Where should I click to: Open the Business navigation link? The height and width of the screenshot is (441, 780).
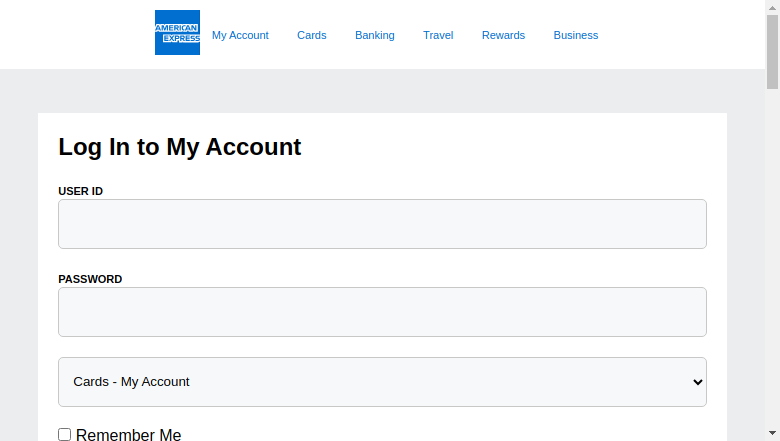click(576, 35)
